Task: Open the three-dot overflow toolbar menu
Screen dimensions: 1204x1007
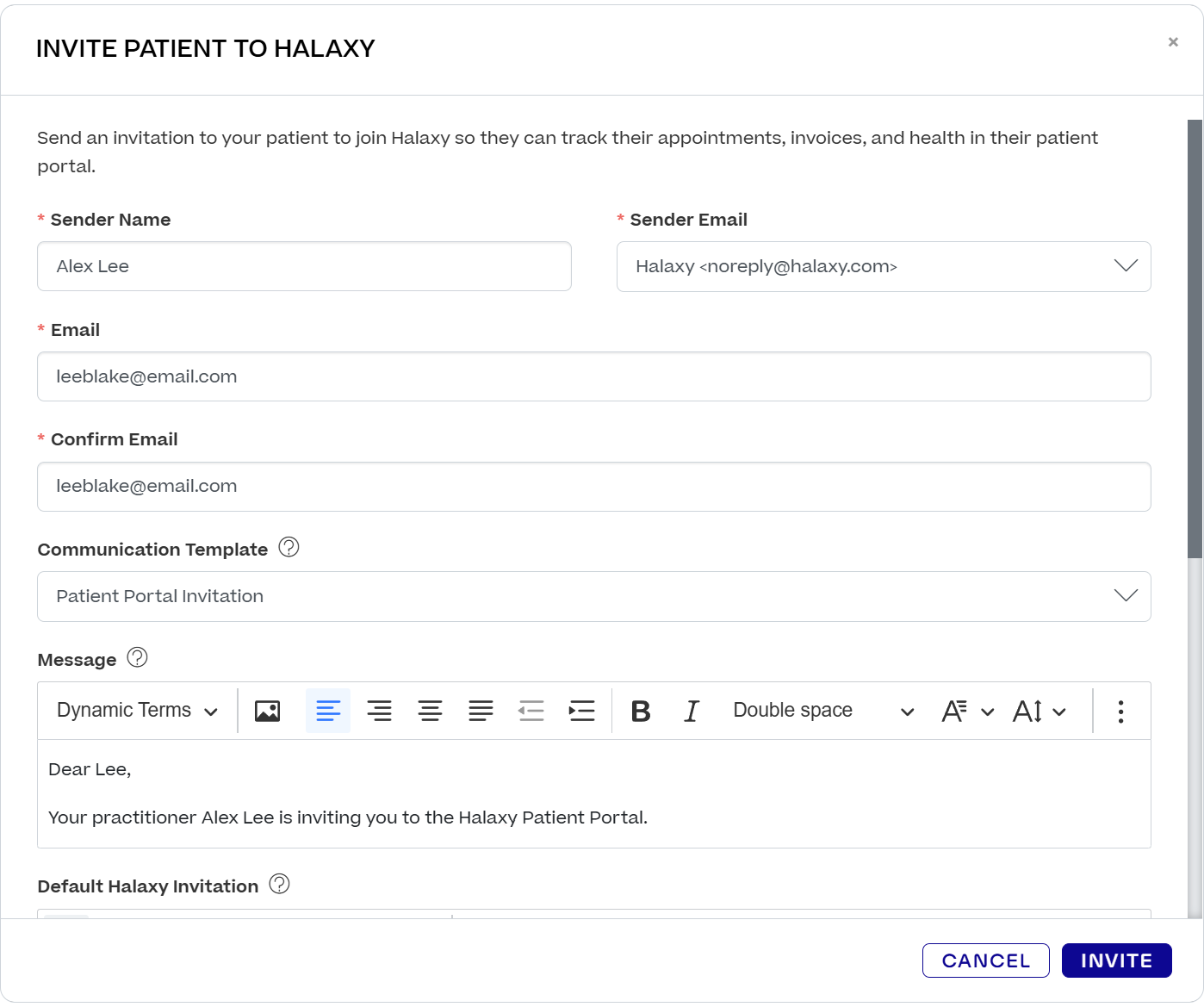Action: tap(1120, 710)
